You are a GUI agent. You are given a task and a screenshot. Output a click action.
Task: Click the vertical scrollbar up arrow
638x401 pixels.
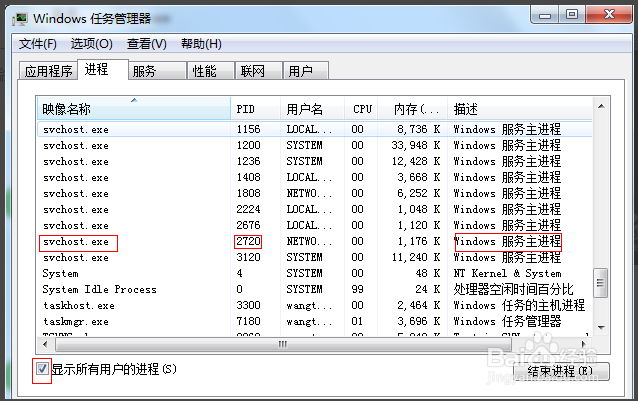click(x=601, y=107)
